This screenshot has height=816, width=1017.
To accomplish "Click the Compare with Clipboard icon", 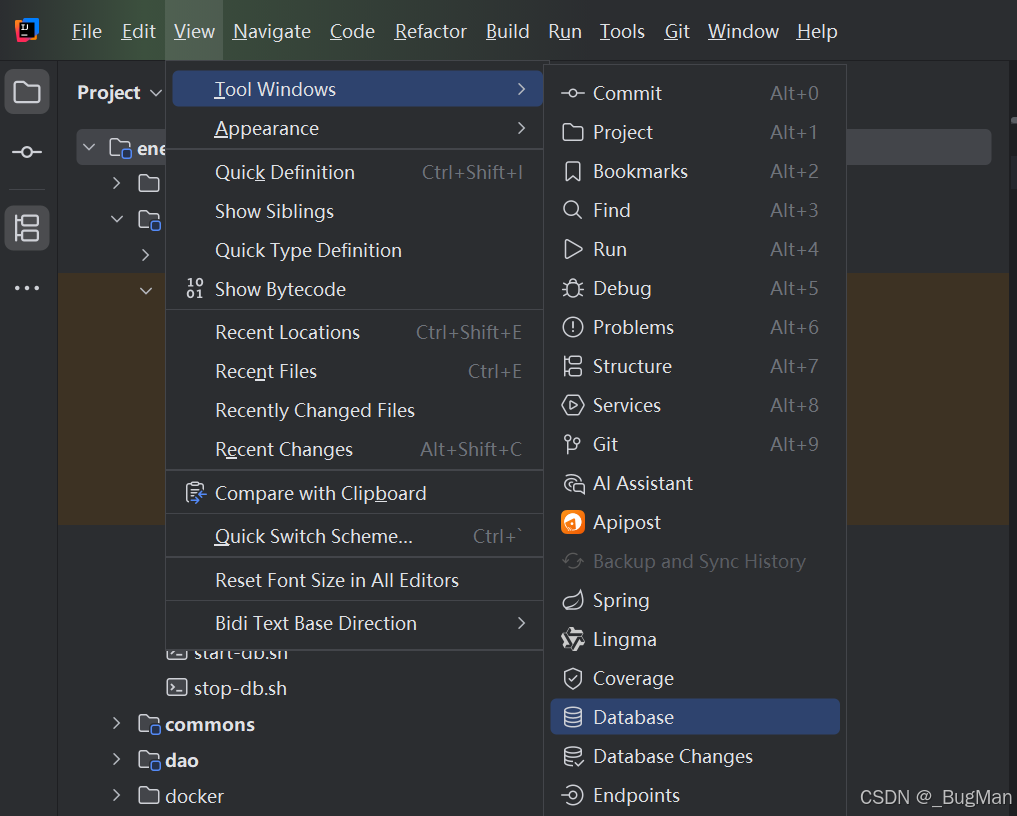I will pyautogui.click(x=195, y=493).
